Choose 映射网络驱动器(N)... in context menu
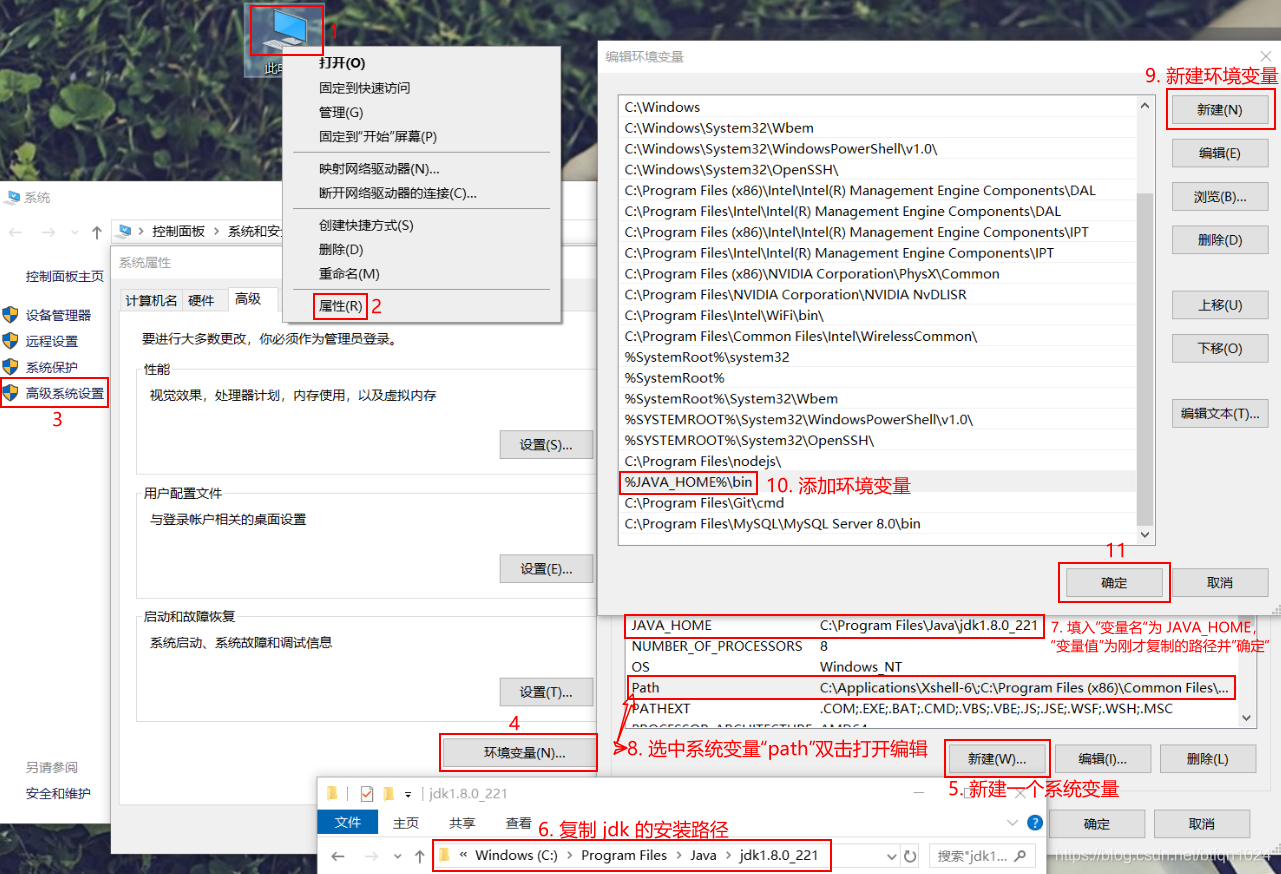1281x874 pixels. coord(379,169)
